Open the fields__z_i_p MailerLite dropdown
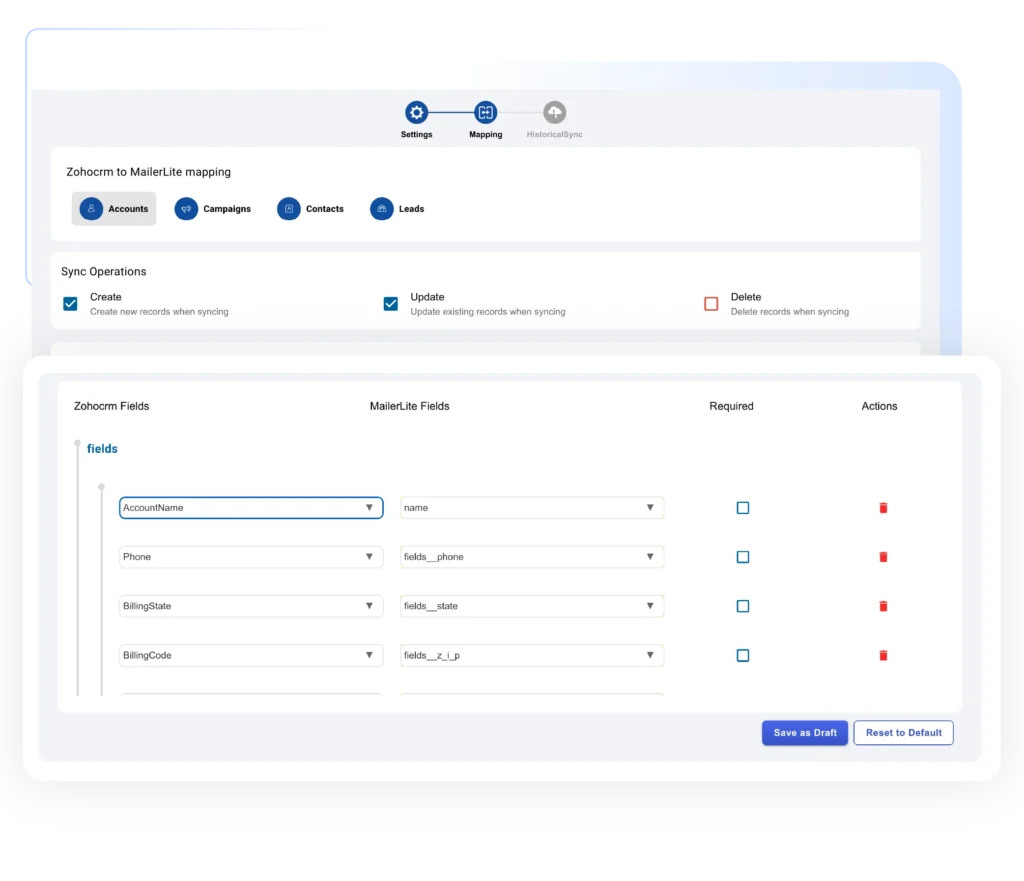 tap(531, 656)
